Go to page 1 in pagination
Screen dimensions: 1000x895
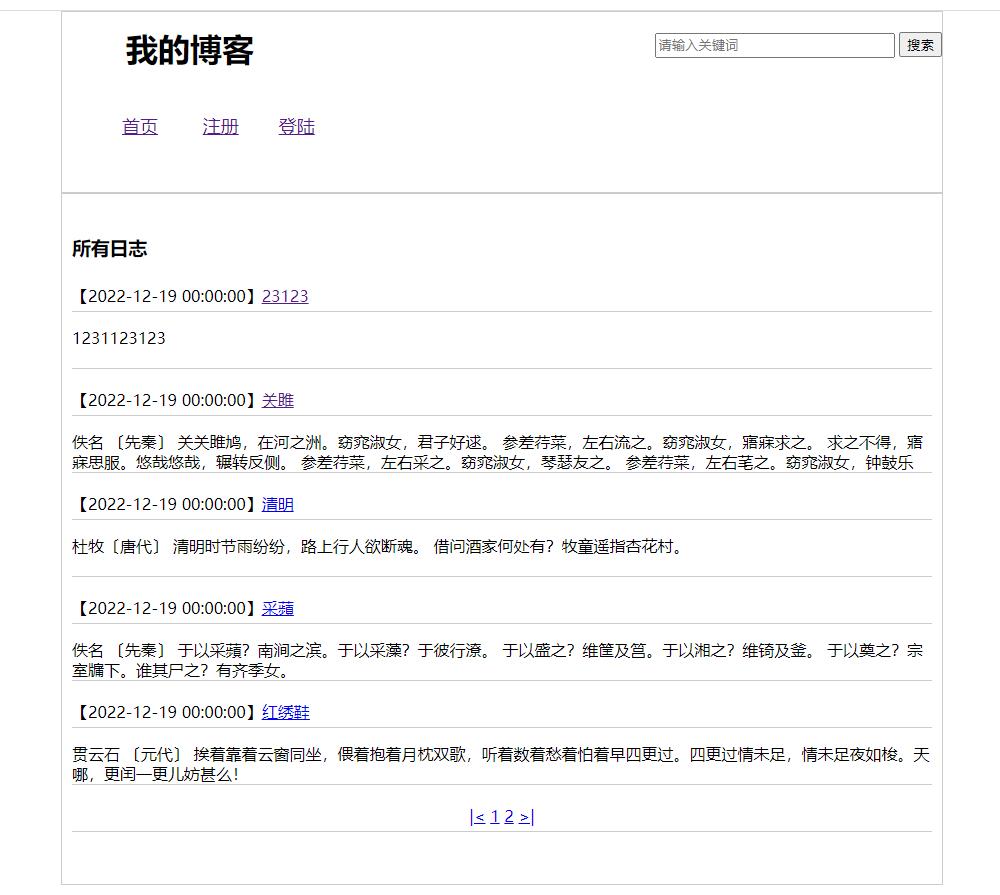[x=494, y=817]
